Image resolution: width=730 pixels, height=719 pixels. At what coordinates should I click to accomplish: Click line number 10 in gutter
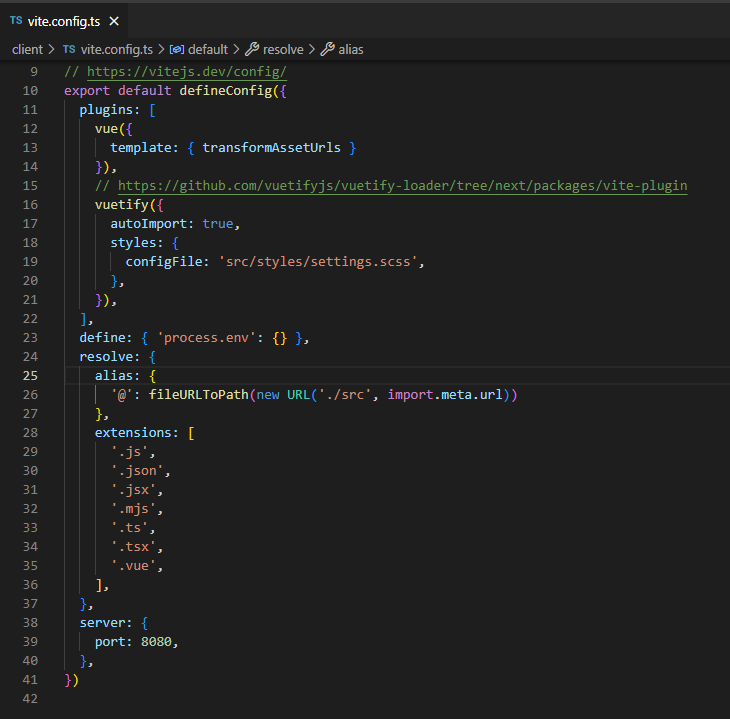[30, 91]
